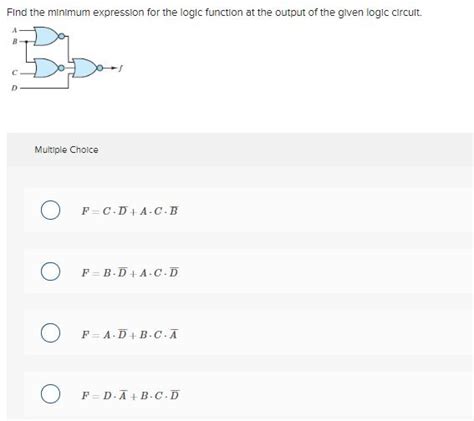The height and width of the screenshot is (421, 474).
Task: Click the final NOR gate driving output f
Action: (84, 68)
